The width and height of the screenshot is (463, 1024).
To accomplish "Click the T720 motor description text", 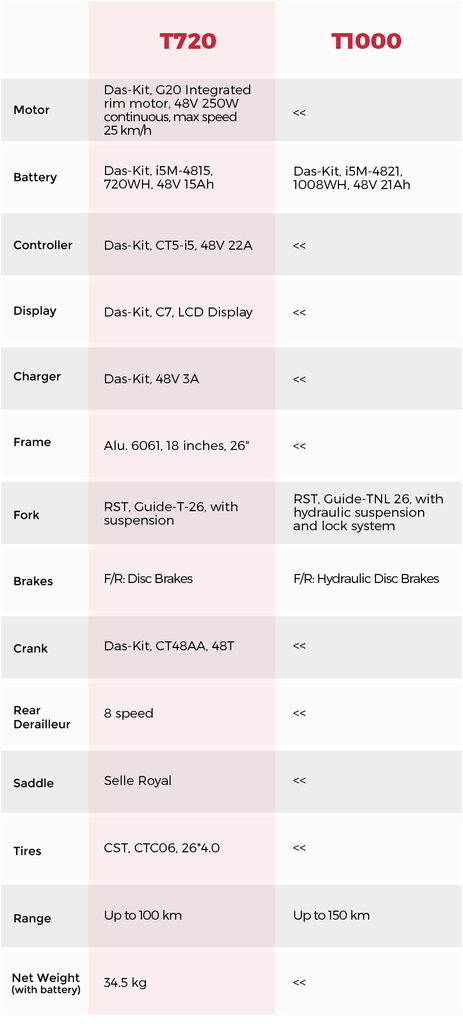I will pyautogui.click(x=177, y=110).
